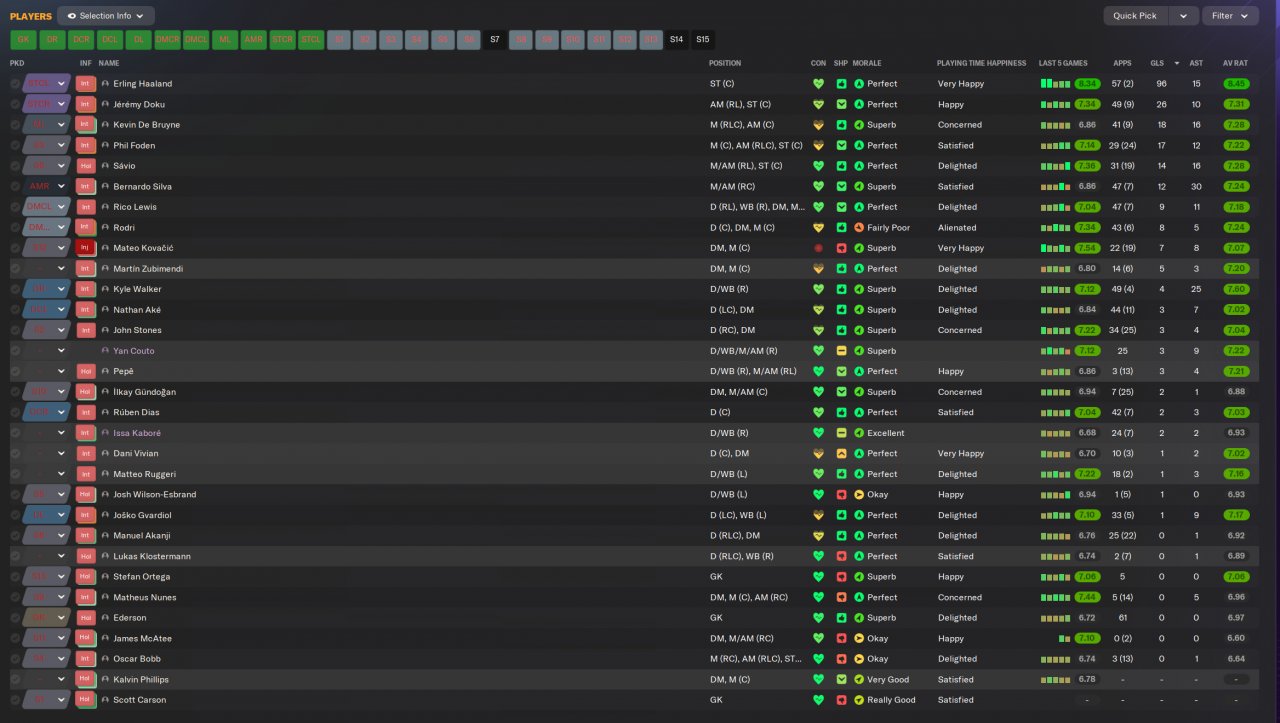Screen dimensions: 1280x723
Task: Click the sharpness icon in Scott Carson's row
Action: pos(842,700)
